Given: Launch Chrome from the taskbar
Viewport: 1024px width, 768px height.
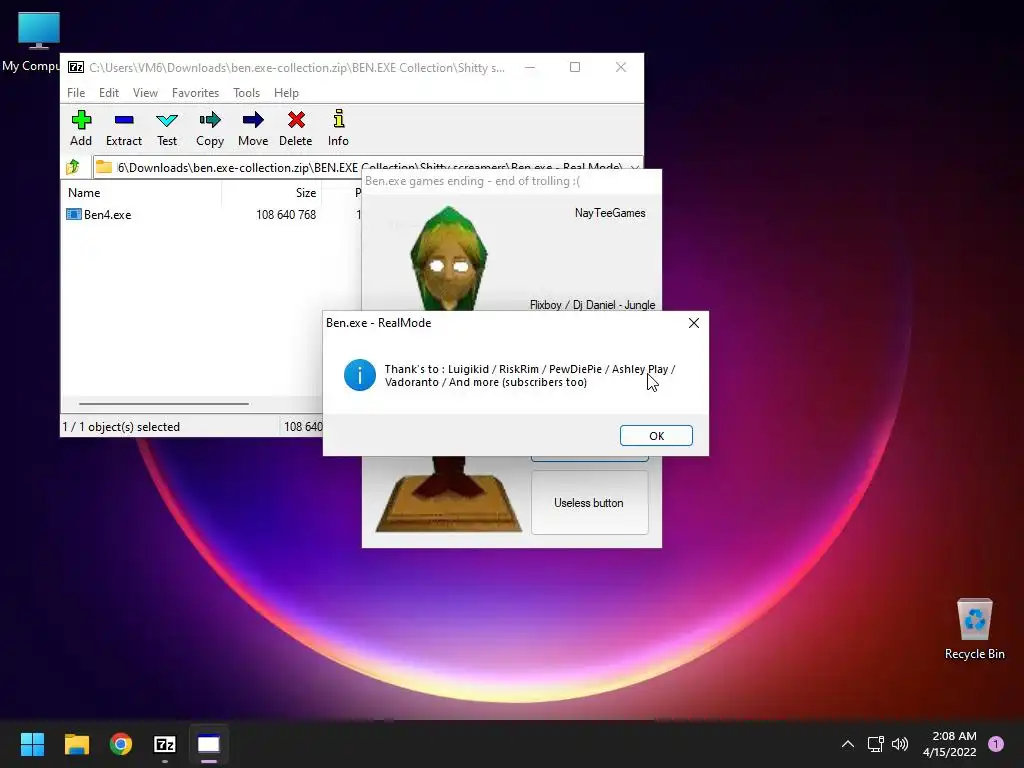Looking at the screenshot, I should tap(121, 744).
